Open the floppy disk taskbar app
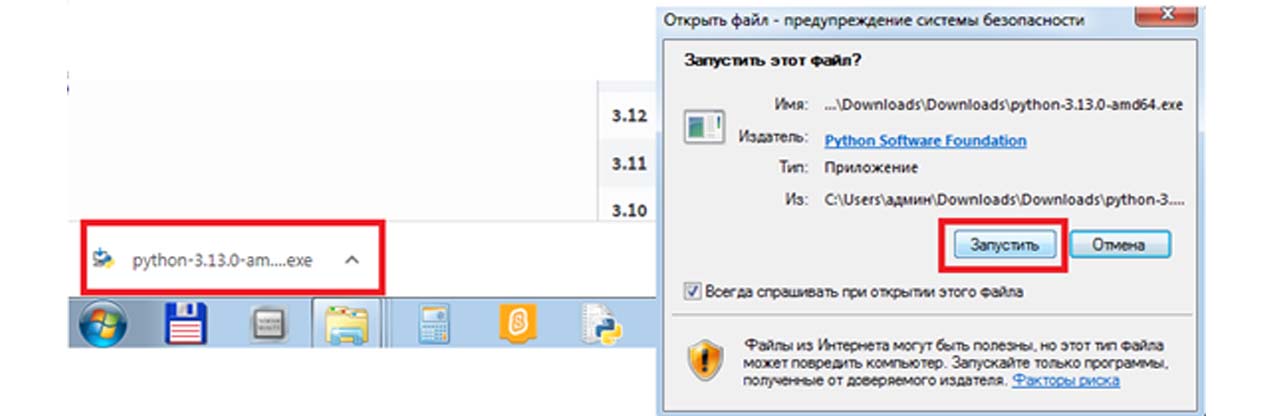Image resolution: width=1280 pixels, height=416 pixels. [186, 325]
